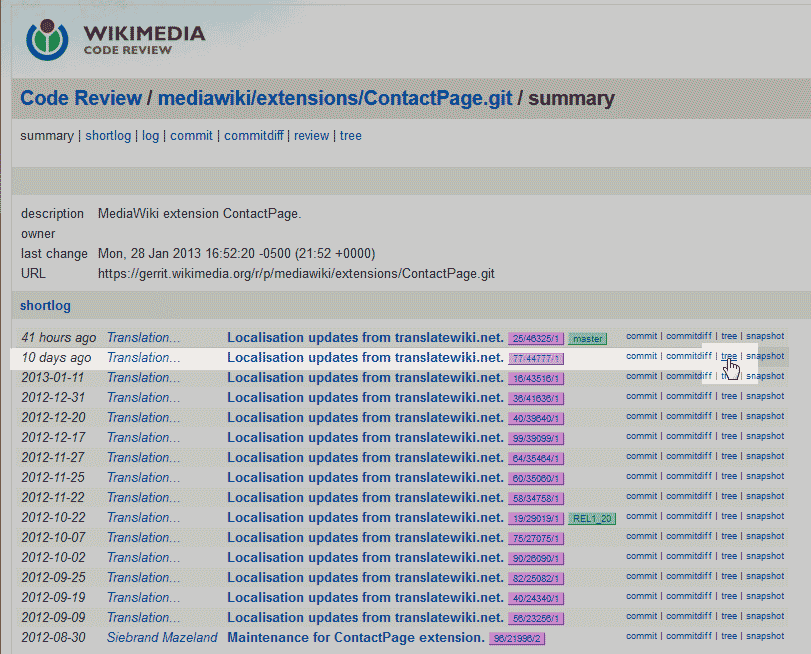Click the master branch tag
This screenshot has width=811, height=654.
click(x=588, y=339)
